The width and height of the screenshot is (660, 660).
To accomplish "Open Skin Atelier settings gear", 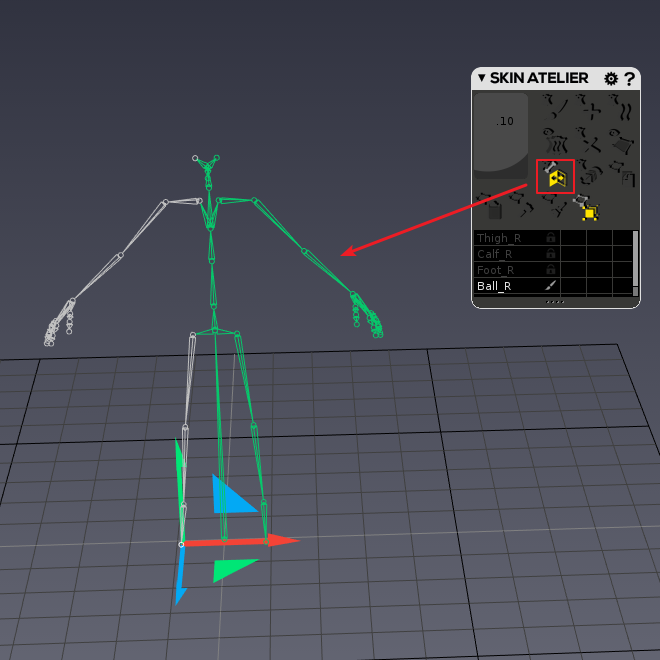I will [611, 79].
